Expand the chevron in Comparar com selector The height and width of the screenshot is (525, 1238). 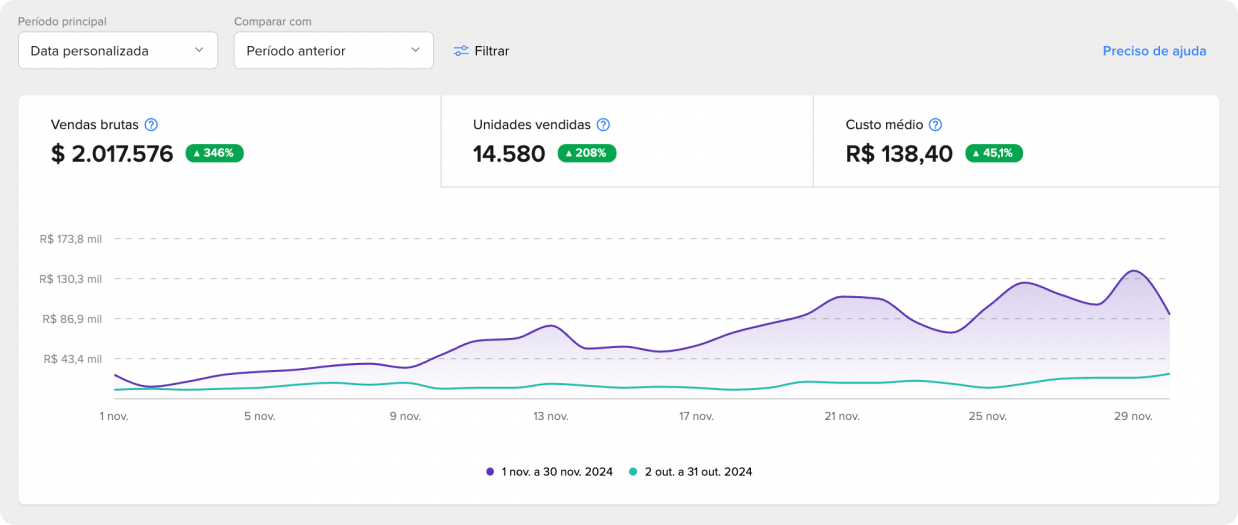point(415,50)
